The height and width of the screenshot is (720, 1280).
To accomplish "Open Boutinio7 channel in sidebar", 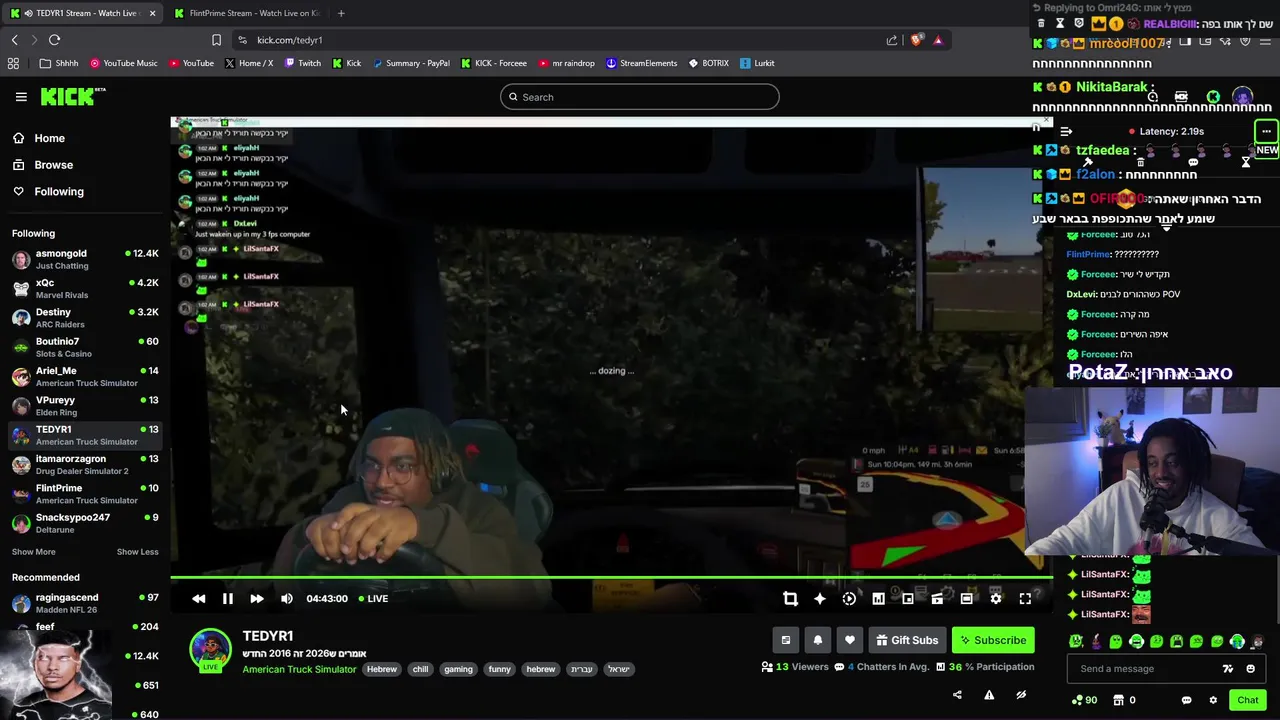I will pyautogui.click(x=85, y=347).
